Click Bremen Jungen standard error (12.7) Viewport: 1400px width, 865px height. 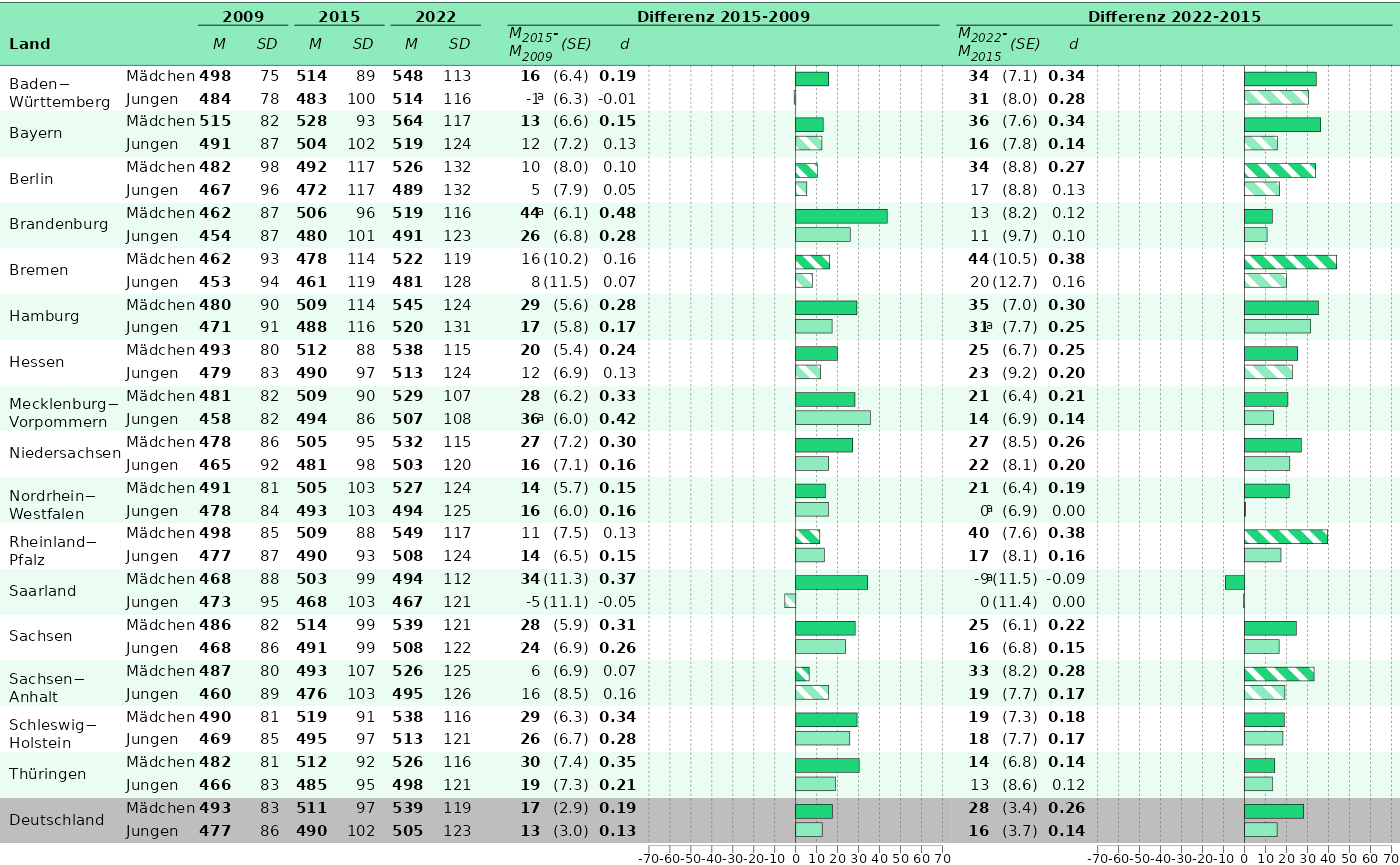(x=1014, y=282)
